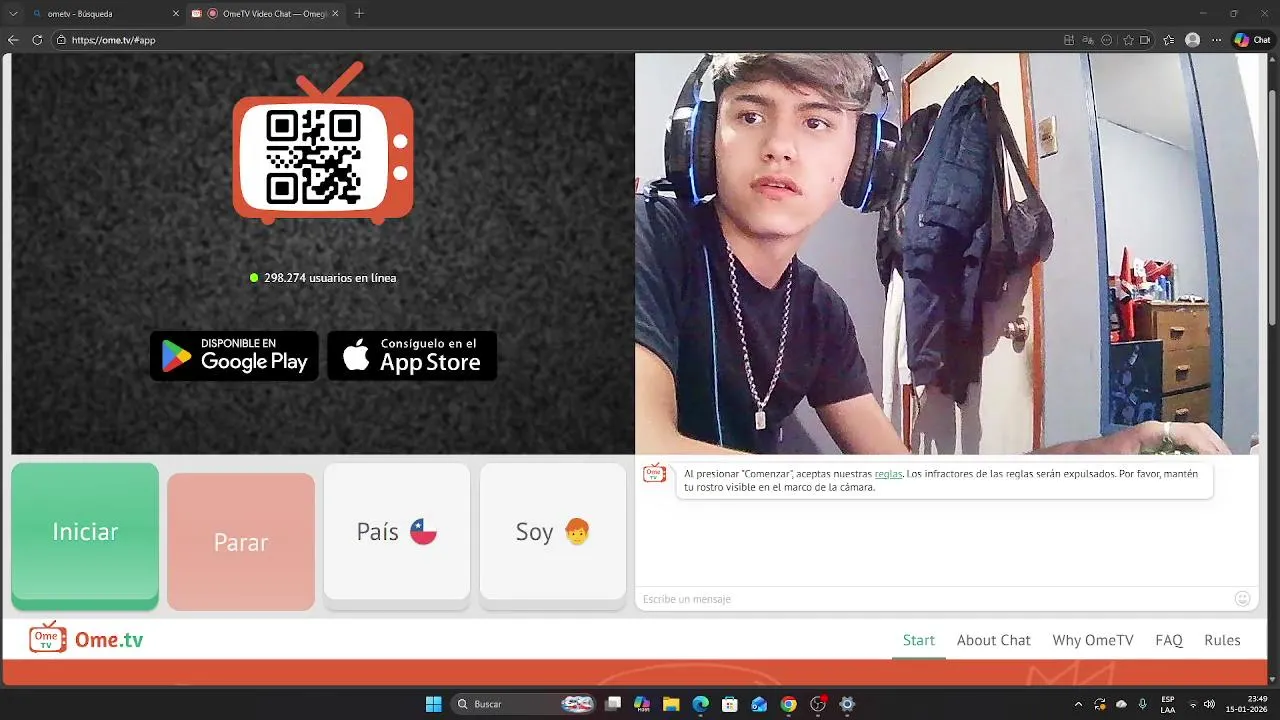1280x720 pixels.
Task: Open Task View in the taskbar
Action: (x=614, y=704)
